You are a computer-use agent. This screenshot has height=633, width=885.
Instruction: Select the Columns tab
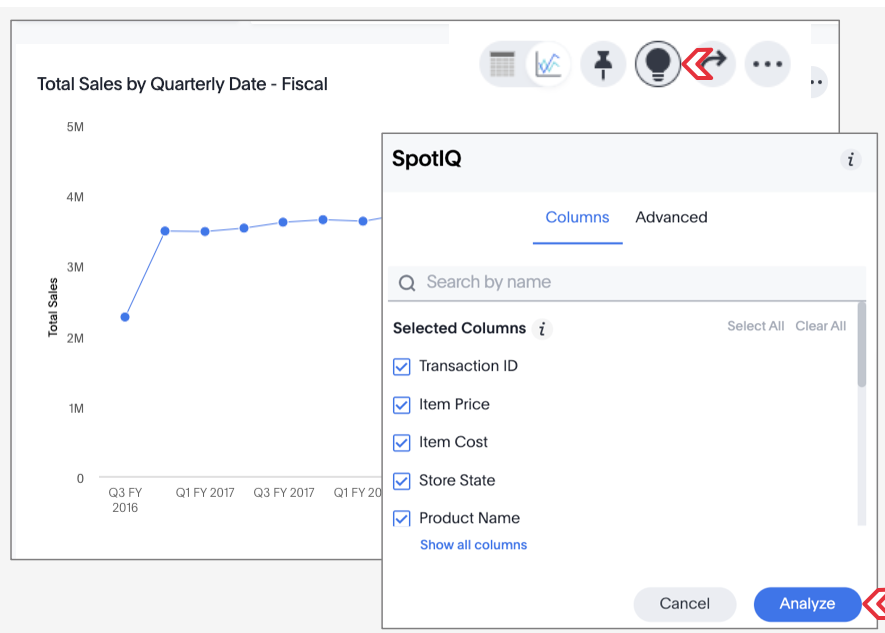(577, 217)
